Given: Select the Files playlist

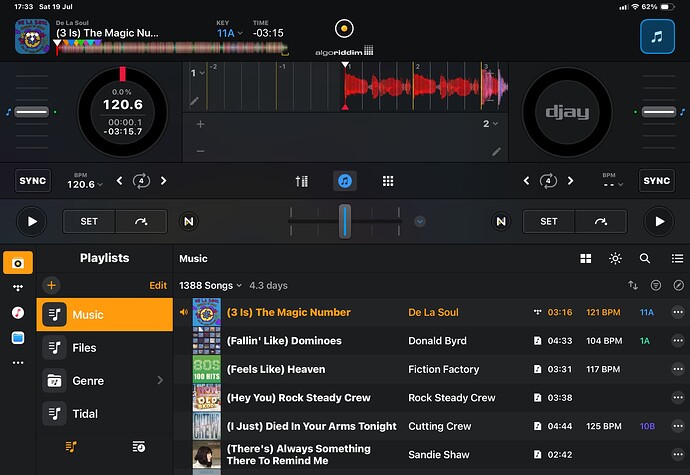Looking at the screenshot, I should (x=105, y=348).
